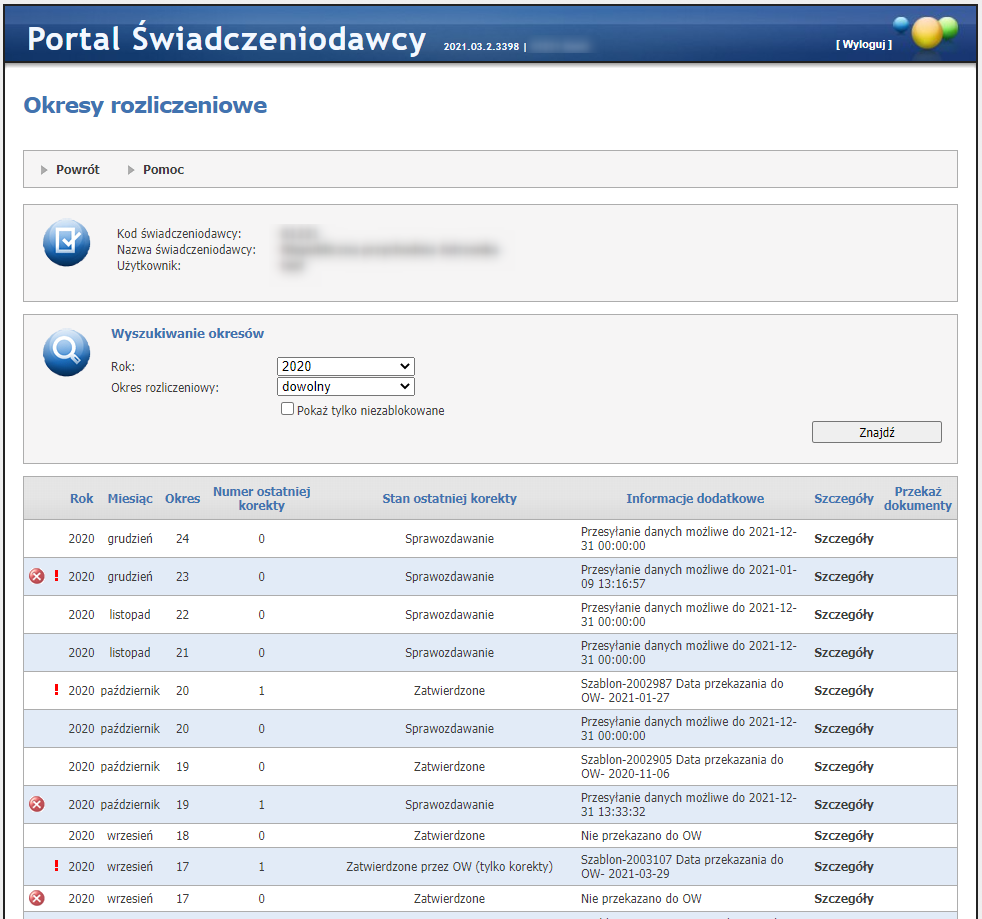
Task: Click the exclamation mark in wrzesień Zatwierdzone przez OW row
Action: coord(56,866)
